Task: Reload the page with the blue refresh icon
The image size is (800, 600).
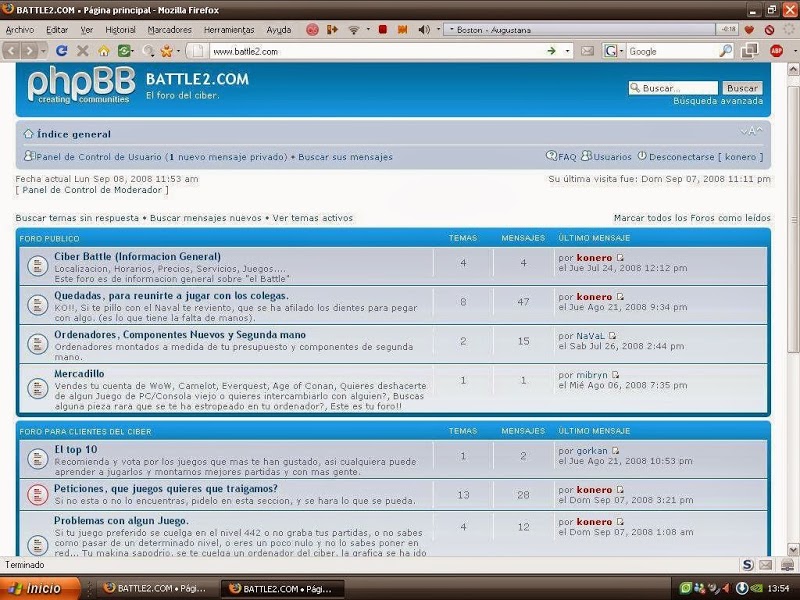Action: click(x=62, y=51)
